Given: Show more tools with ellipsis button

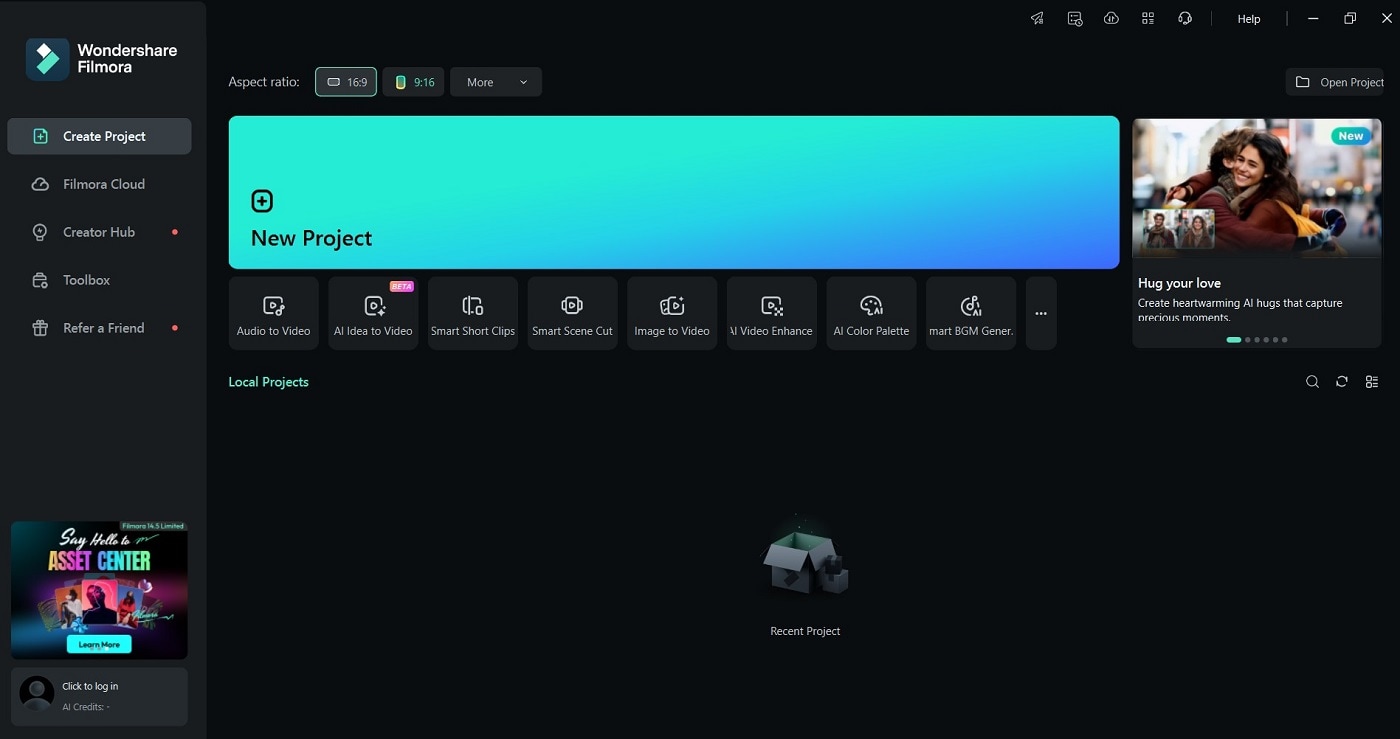Looking at the screenshot, I should [x=1041, y=313].
